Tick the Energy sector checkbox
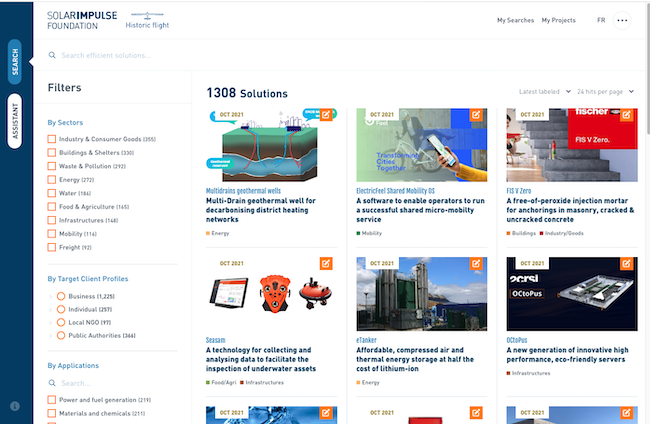This screenshot has width=650, height=424. tap(52, 179)
